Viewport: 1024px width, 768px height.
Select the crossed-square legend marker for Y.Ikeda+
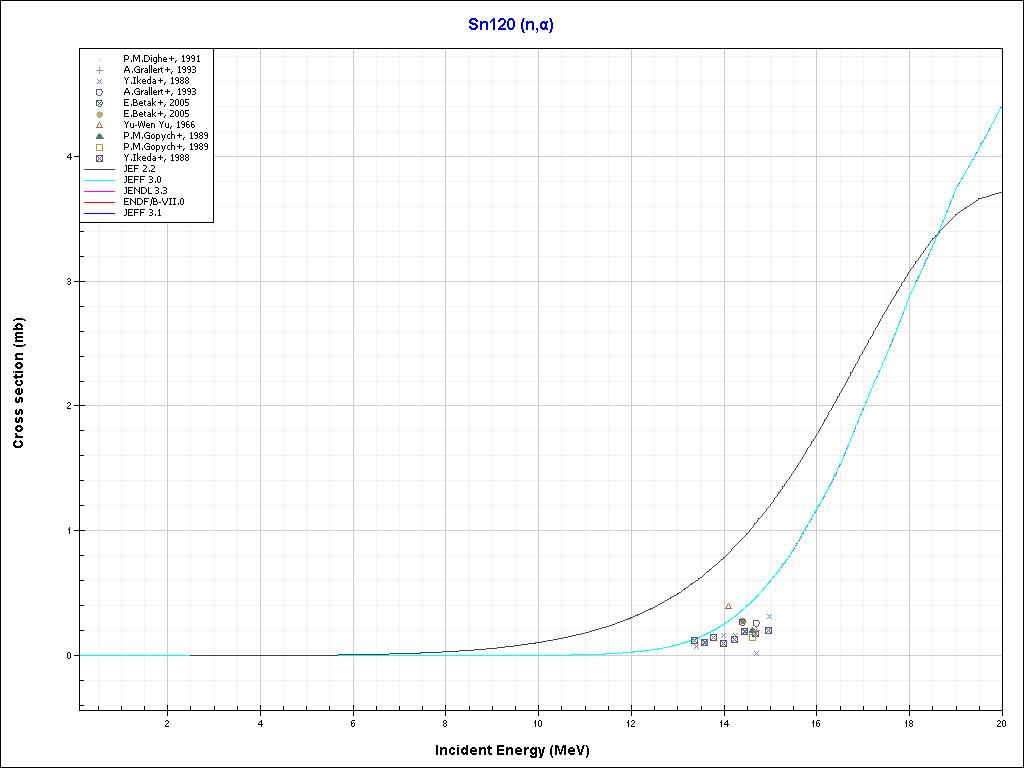point(99,158)
